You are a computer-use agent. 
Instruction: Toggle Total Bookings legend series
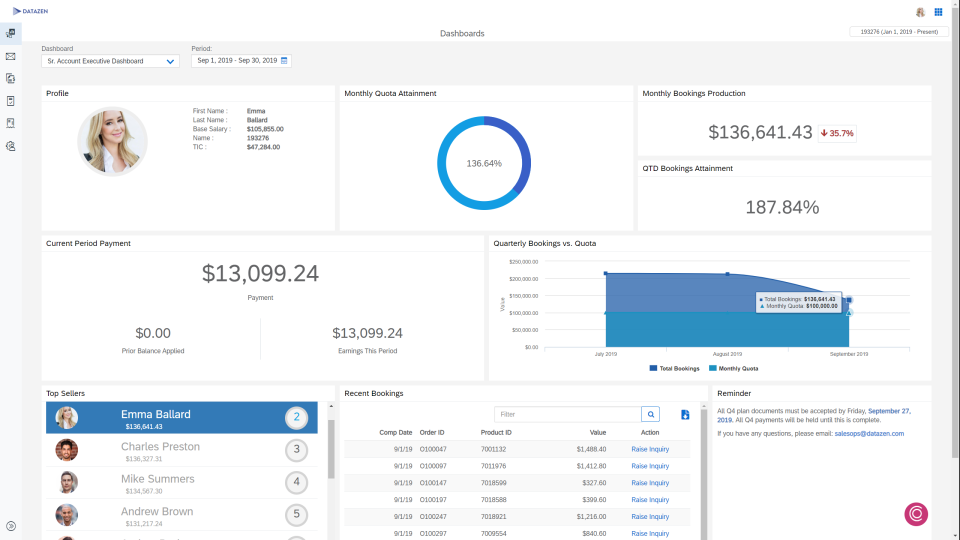(674, 369)
